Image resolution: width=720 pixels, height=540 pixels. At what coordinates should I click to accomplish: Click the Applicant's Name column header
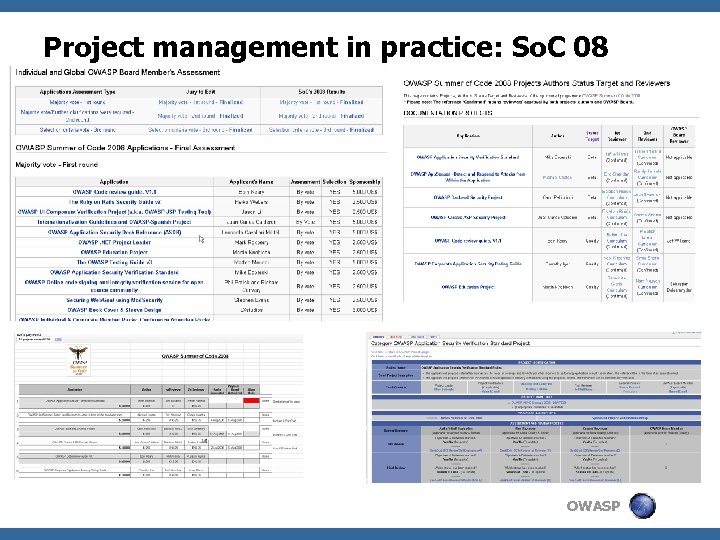[x=251, y=182]
